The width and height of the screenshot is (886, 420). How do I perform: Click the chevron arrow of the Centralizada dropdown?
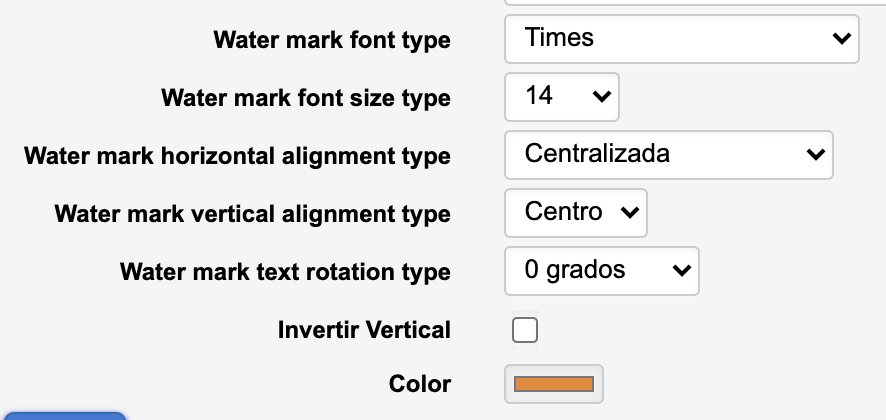(x=815, y=155)
